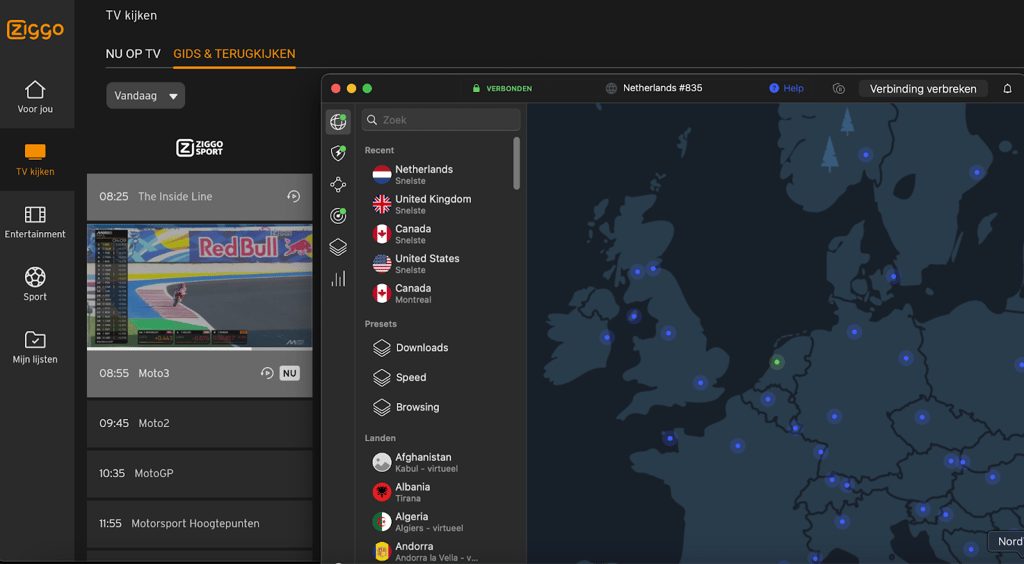Open NordVPN Meshnet icon
This screenshot has height=564, width=1024.
pos(338,185)
